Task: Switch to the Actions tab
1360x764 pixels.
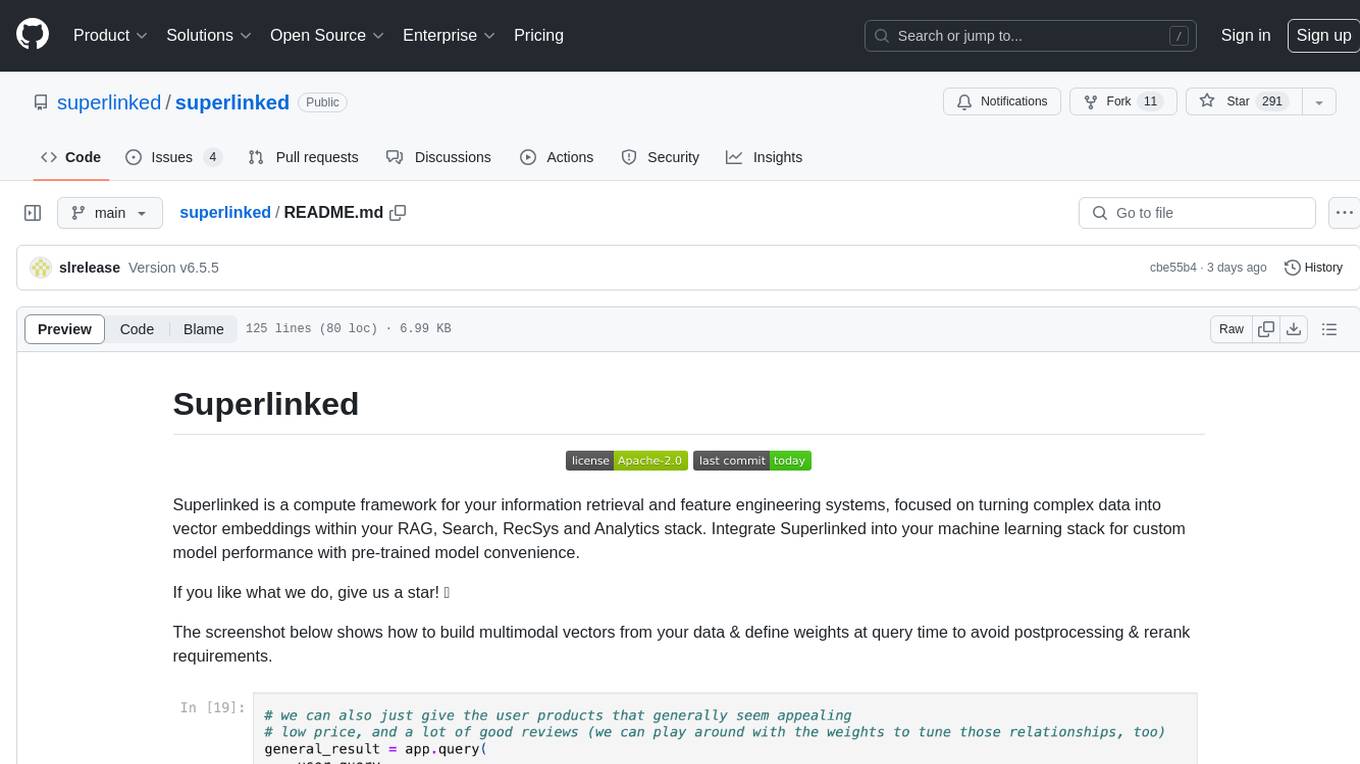Action: click(557, 157)
